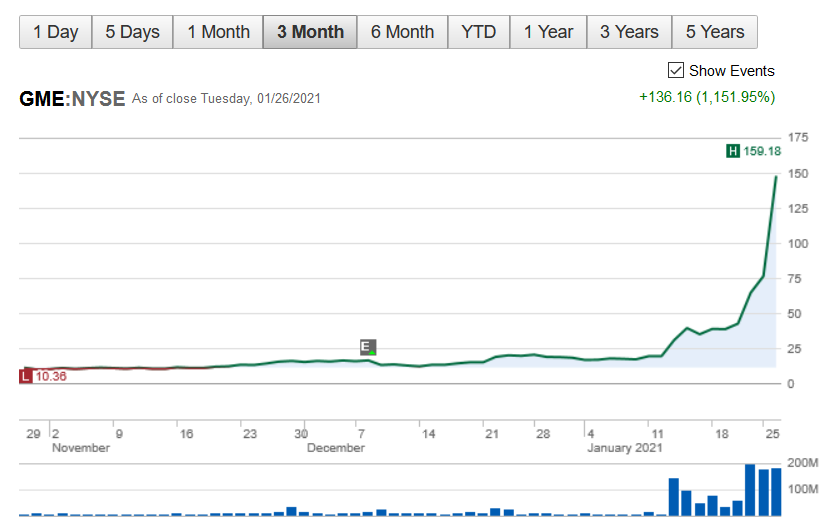
Task: Click the GME:NYSE ticker title
Action: 72,99
